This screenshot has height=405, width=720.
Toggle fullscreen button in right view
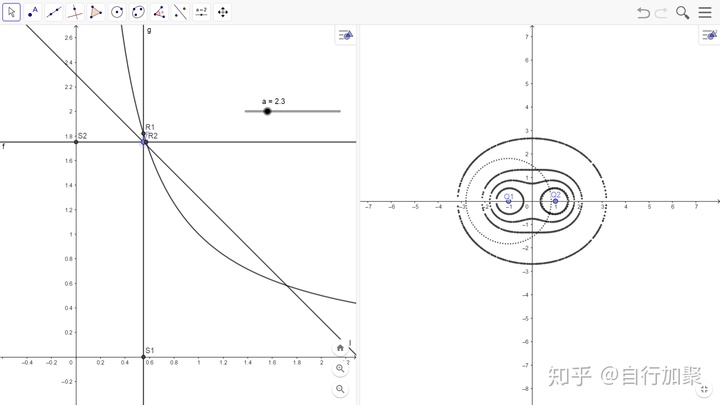704,389
